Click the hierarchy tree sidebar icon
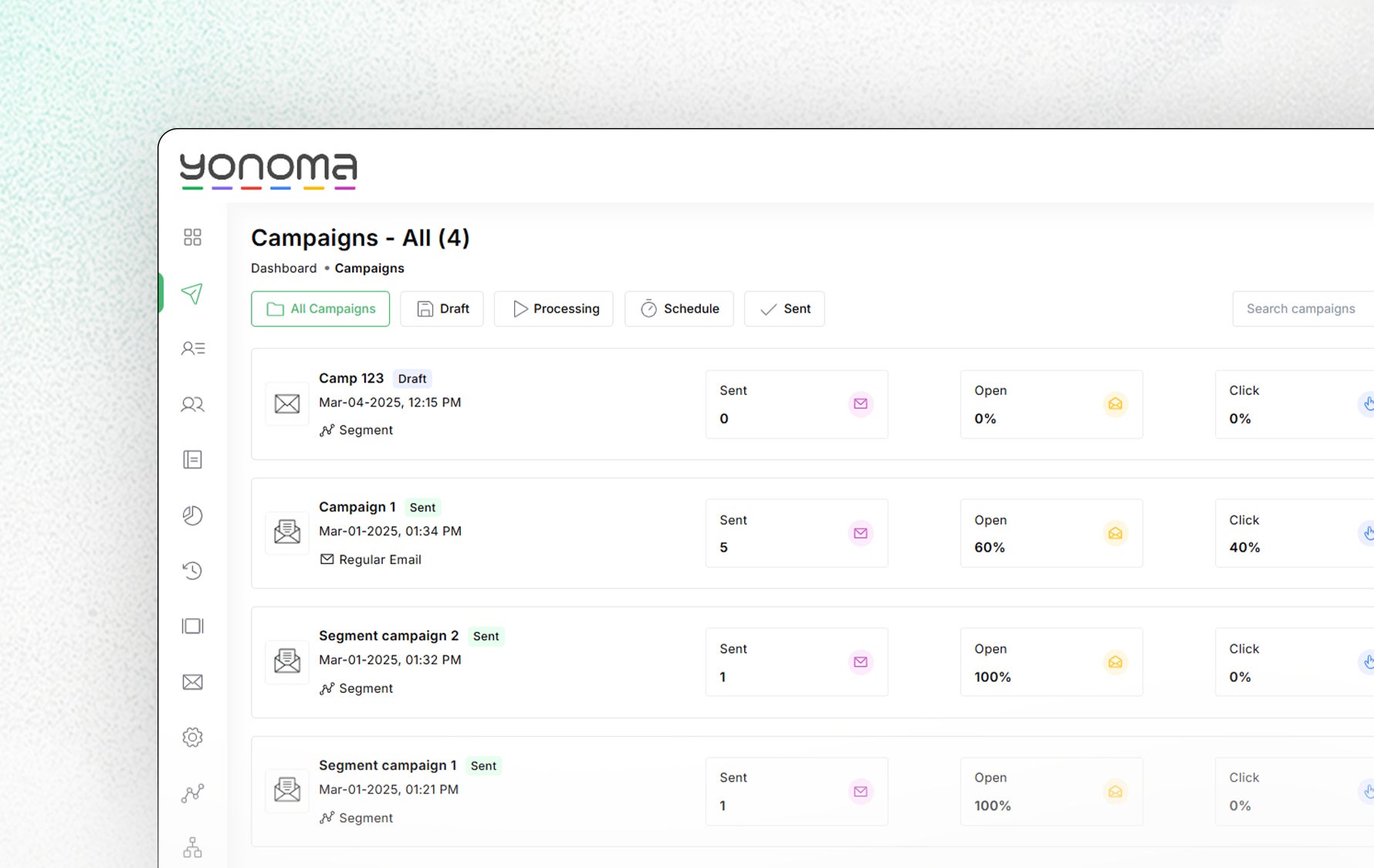1374x868 pixels. pos(192,847)
